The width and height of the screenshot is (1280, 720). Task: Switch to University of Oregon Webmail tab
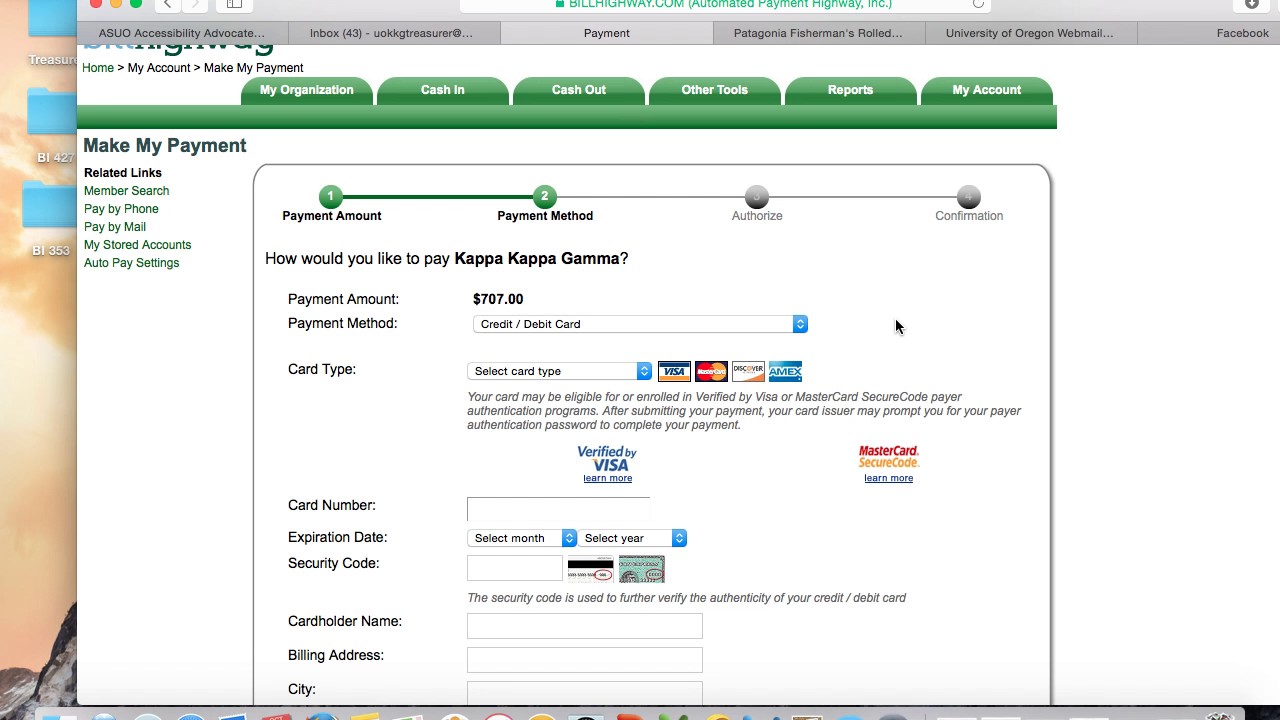(1029, 33)
